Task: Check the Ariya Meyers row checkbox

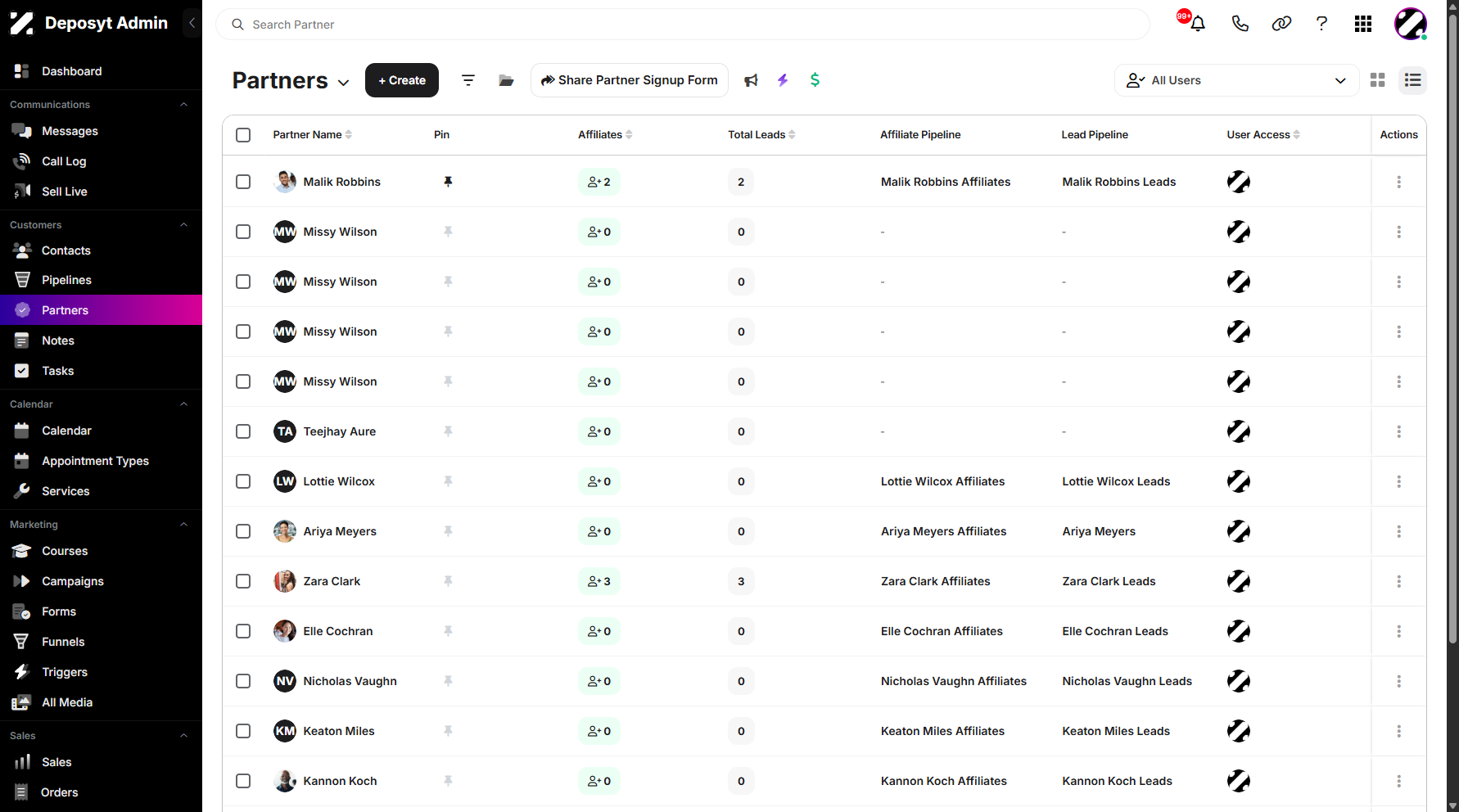Action: coord(243,531)
